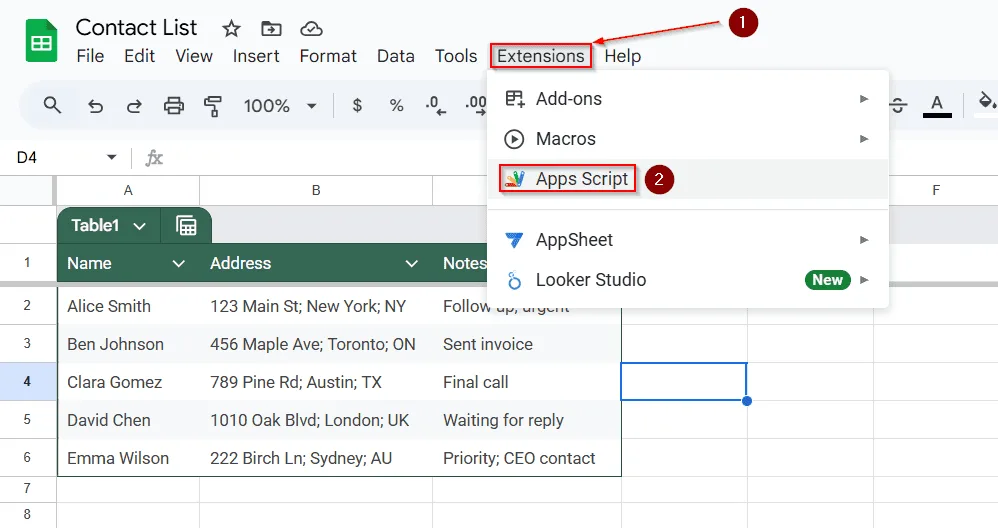The height and width of the screenshot is (528, 998).
Task: Click the Macros play icon
Action: tap(514, 139)
